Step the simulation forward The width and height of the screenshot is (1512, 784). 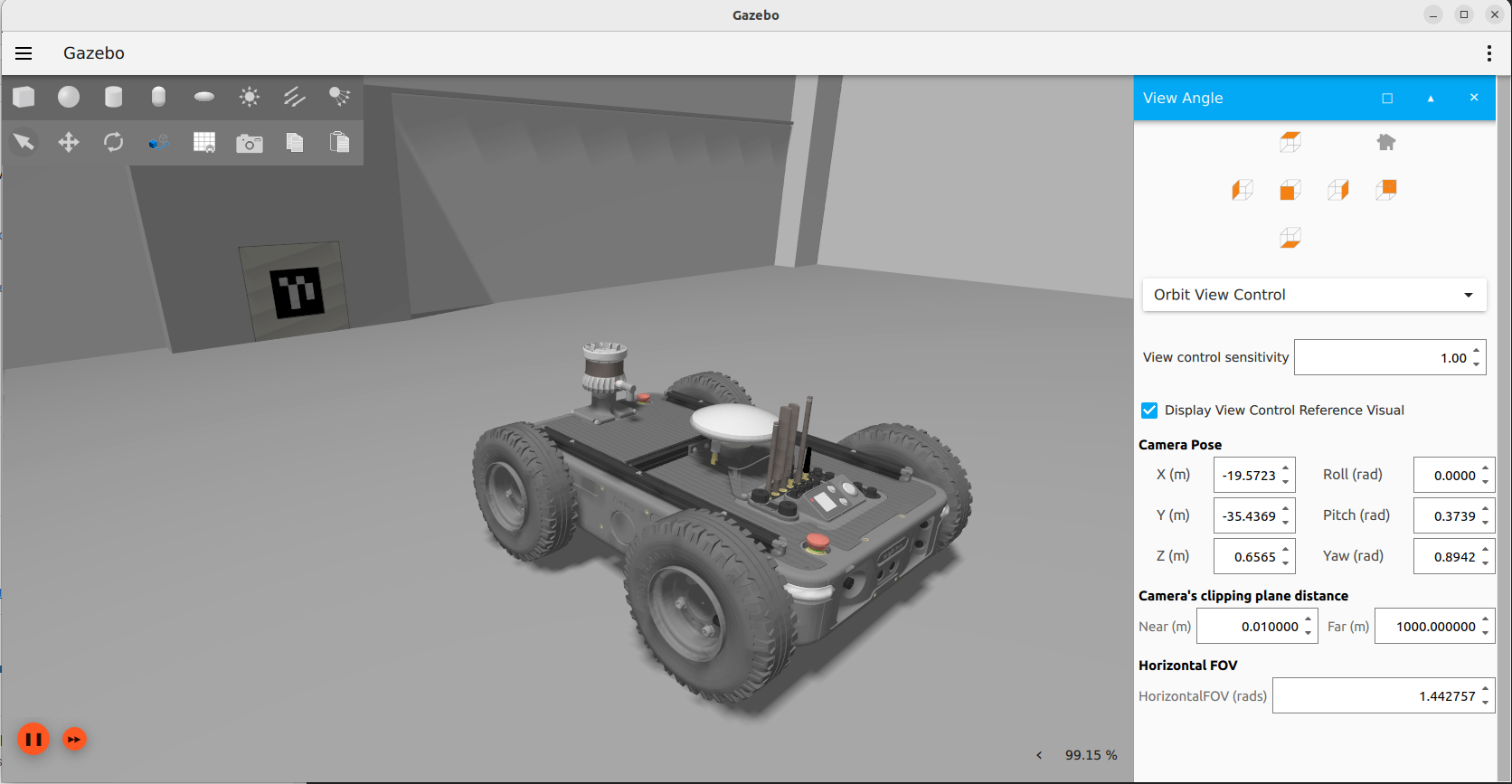(74, 740)
